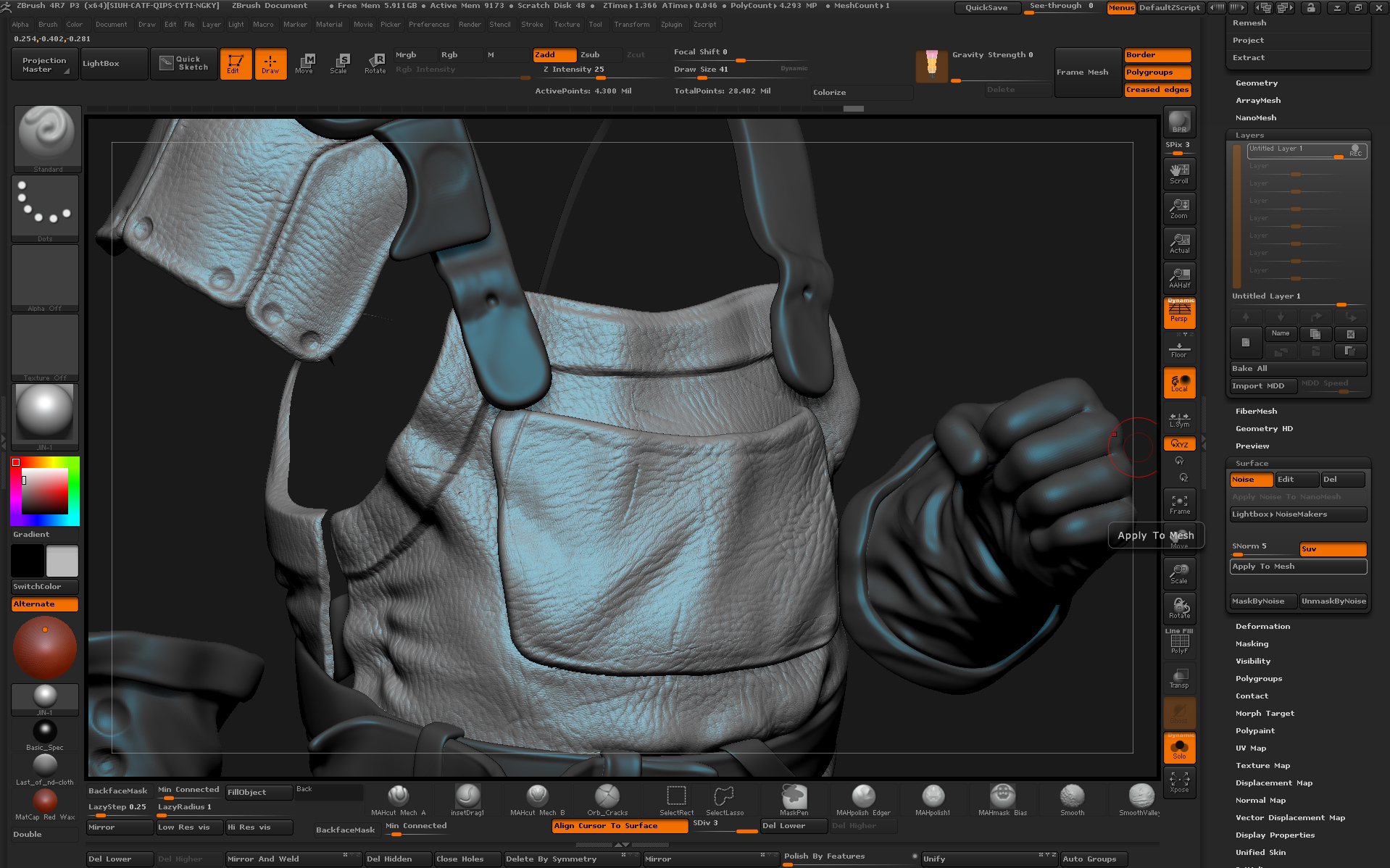The image size is (1390, 868).
Task: Expand the NanoMesh subpalette
Action: pos(1256,118)
